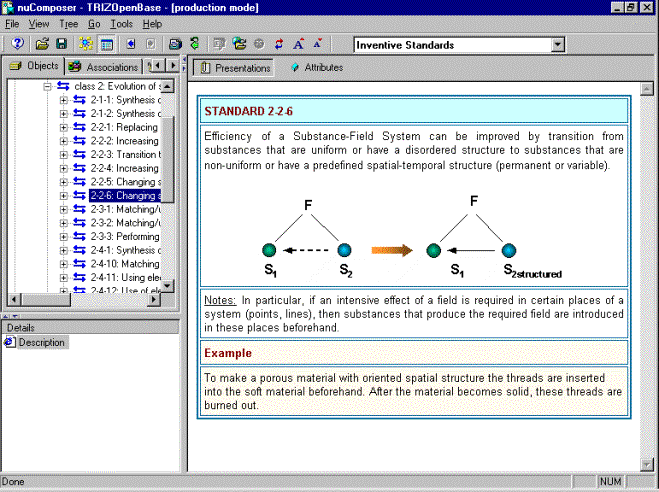Click the Open folder toolbar icon
The image size is (659, 492).
[x=42, y=44]
